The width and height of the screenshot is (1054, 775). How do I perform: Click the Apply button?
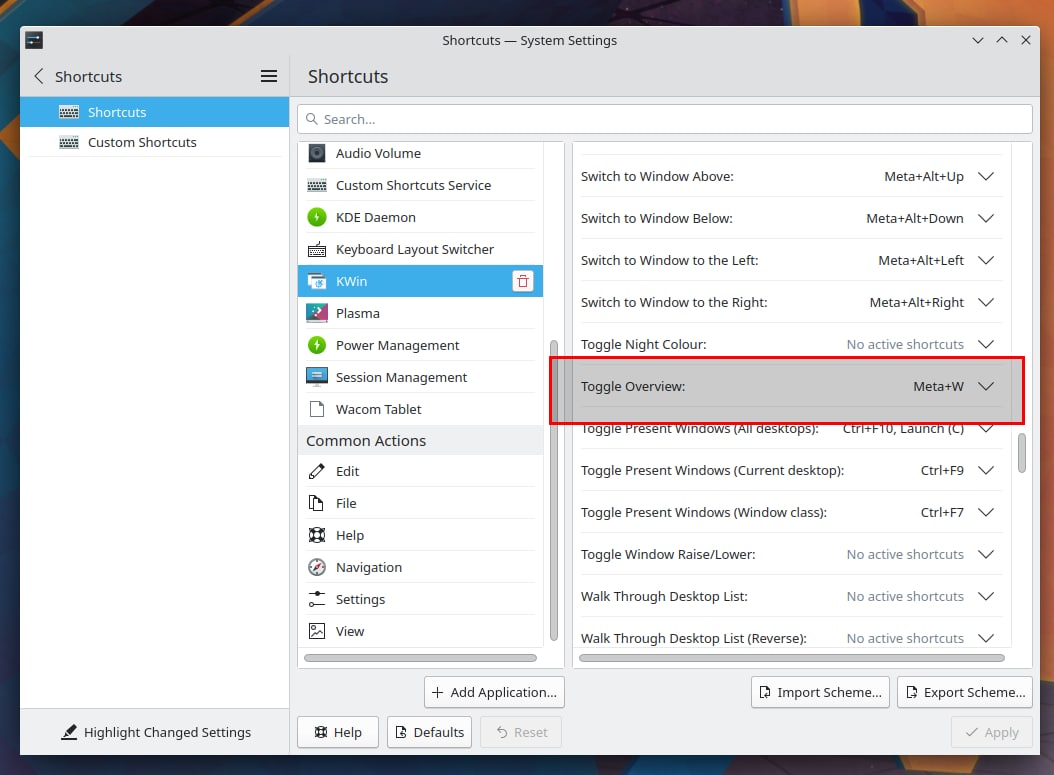[991, 732]
